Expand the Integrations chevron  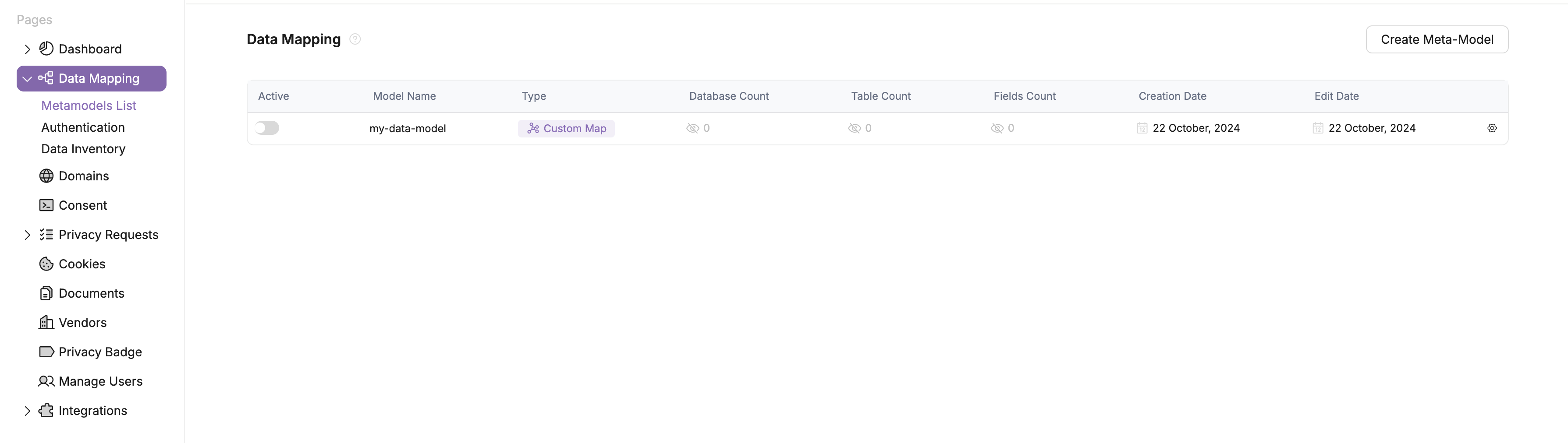(x=28, y=411)
